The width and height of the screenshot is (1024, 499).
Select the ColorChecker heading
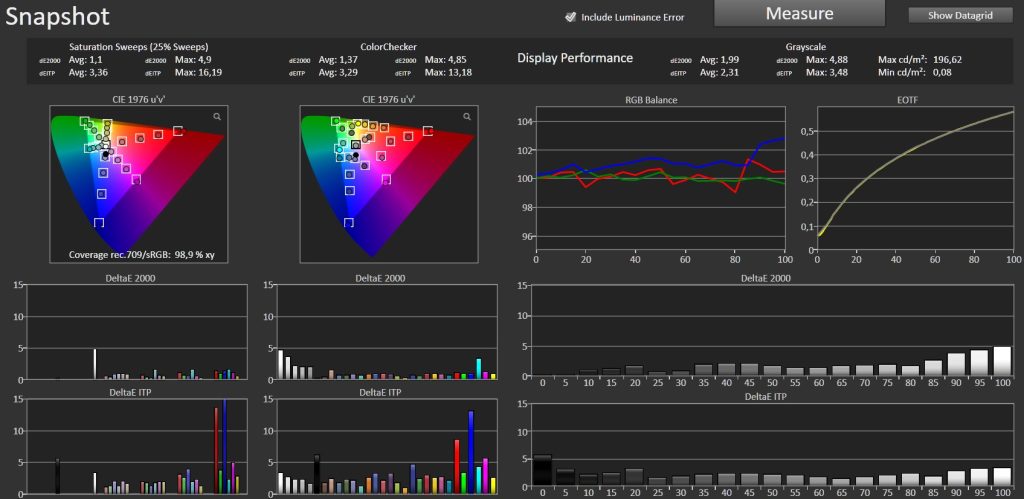point(388,47)
